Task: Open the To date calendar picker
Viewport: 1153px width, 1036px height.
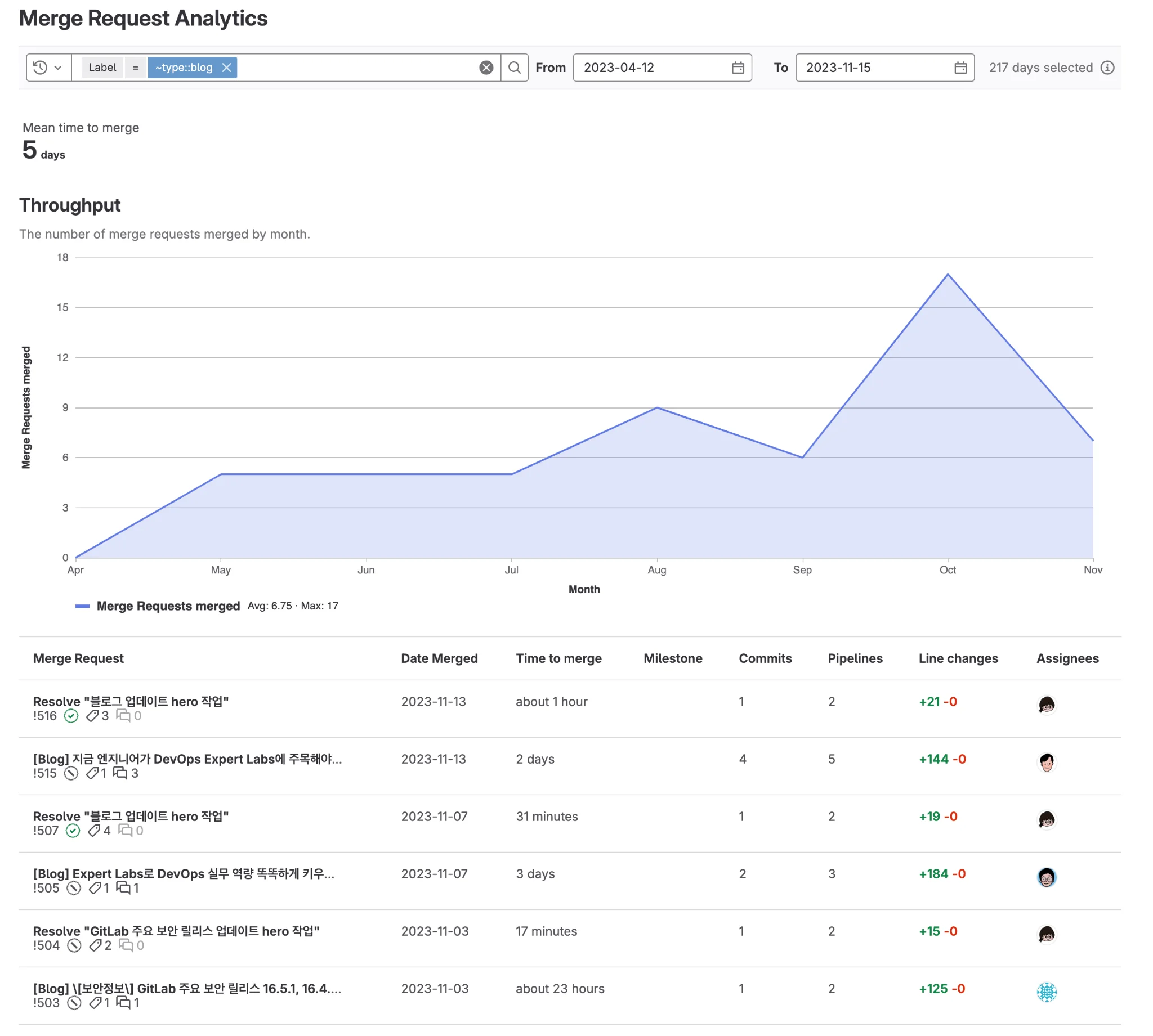Action: [x=960, y=68]
